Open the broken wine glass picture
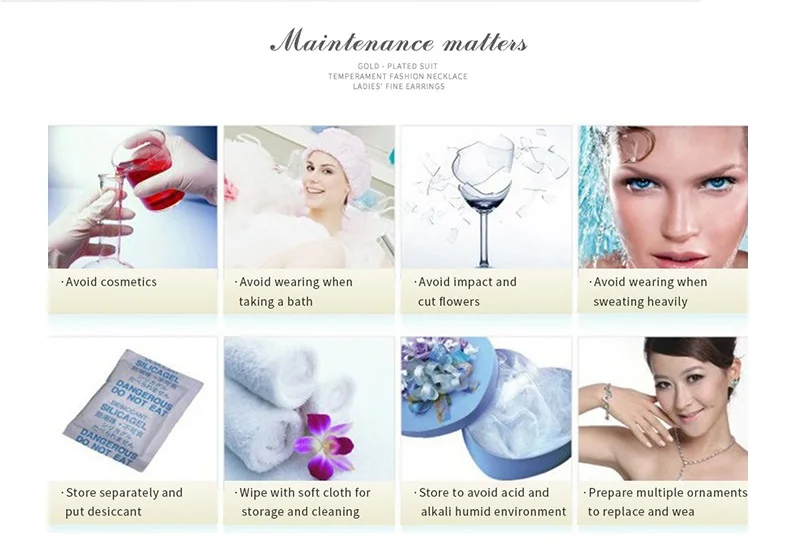The height and width of the screenshot is (550, 800). click(486, 197)
